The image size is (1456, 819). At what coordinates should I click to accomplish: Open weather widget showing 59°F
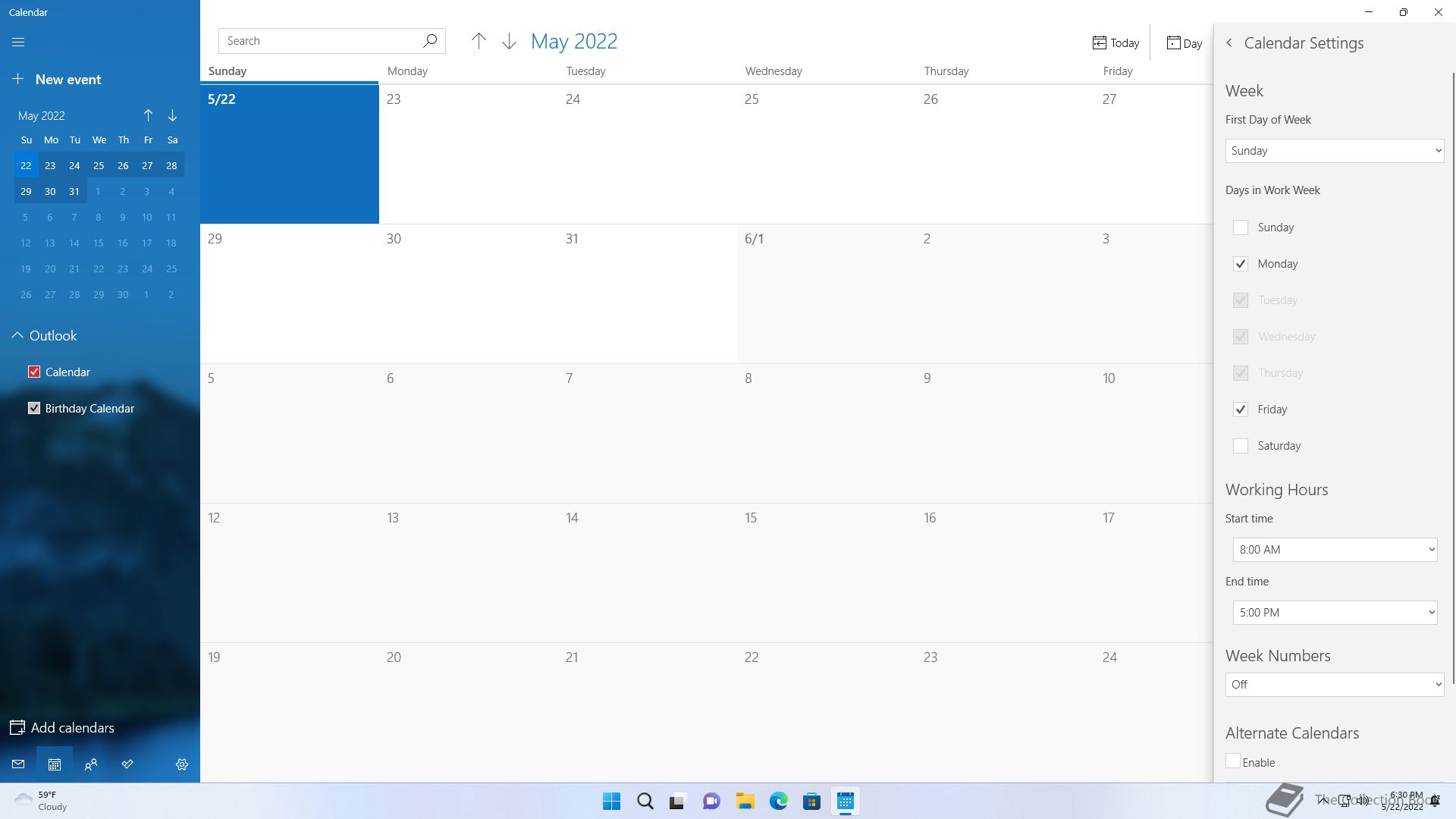pos(41,801)
